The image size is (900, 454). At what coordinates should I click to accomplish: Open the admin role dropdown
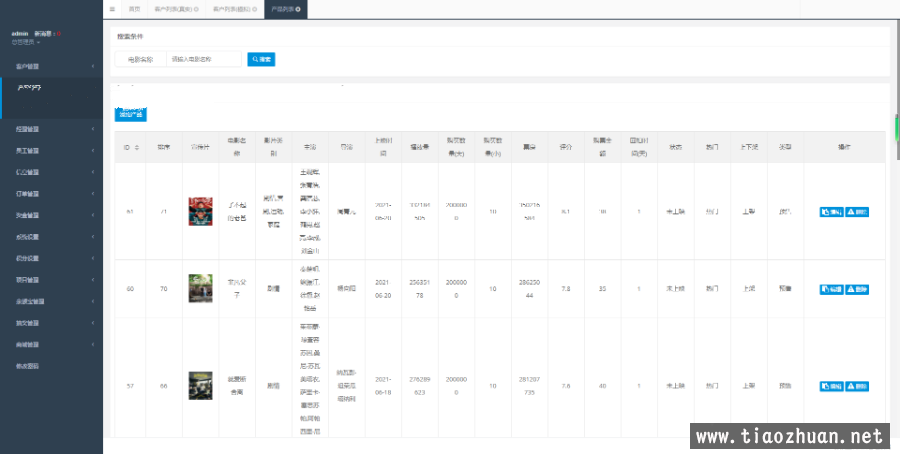coord(26,42)
